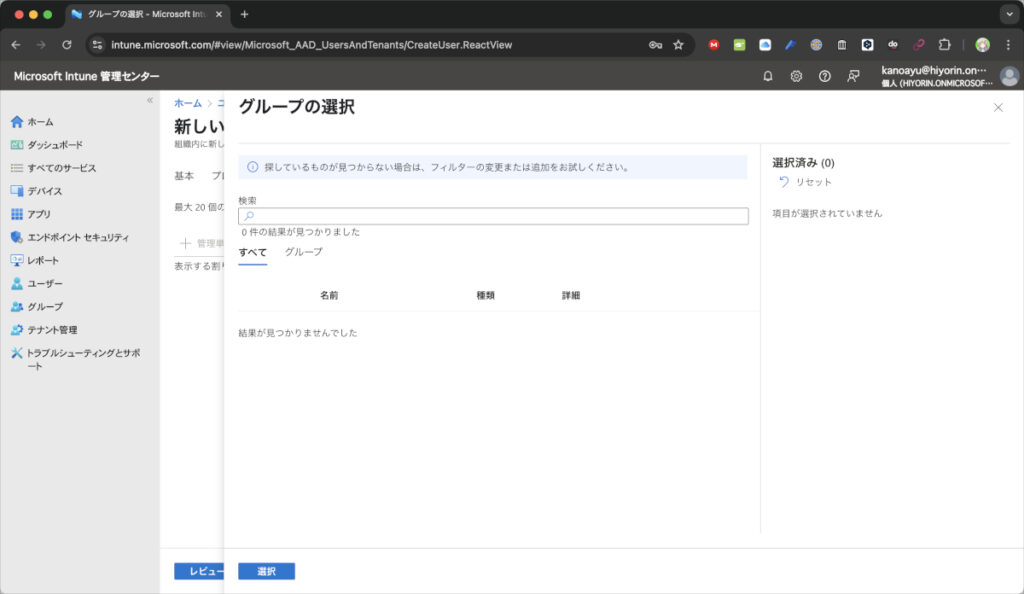Open the Chrome three-dot menu
The height and width of the screenshot is (594, 1024).
point(1008,45)
